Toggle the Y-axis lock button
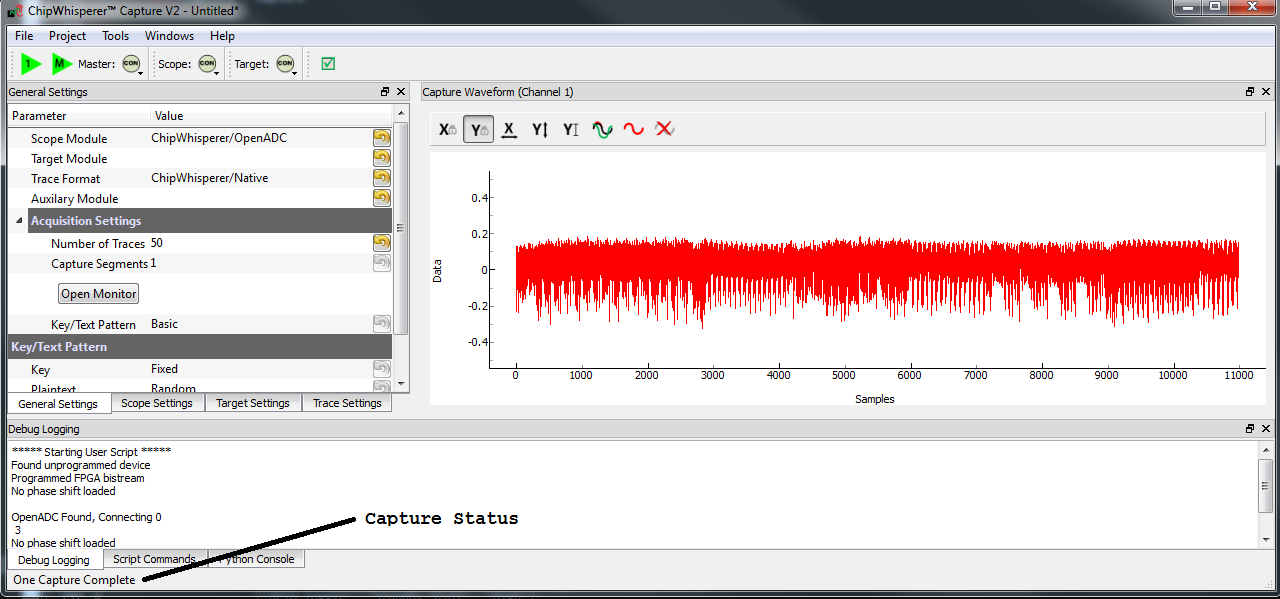1280x599 pixels. tap(478, 129)
